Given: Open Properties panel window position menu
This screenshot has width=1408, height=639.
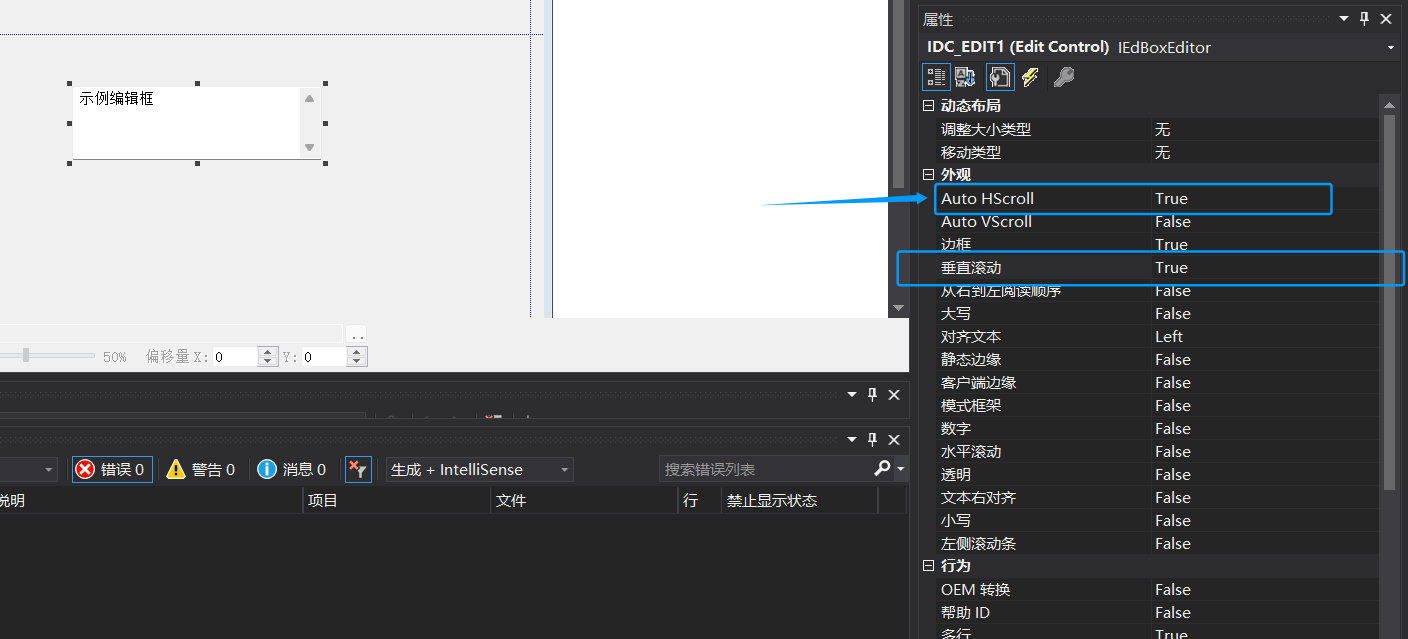Looking at the screenshot, I should tap(1345, 19).
